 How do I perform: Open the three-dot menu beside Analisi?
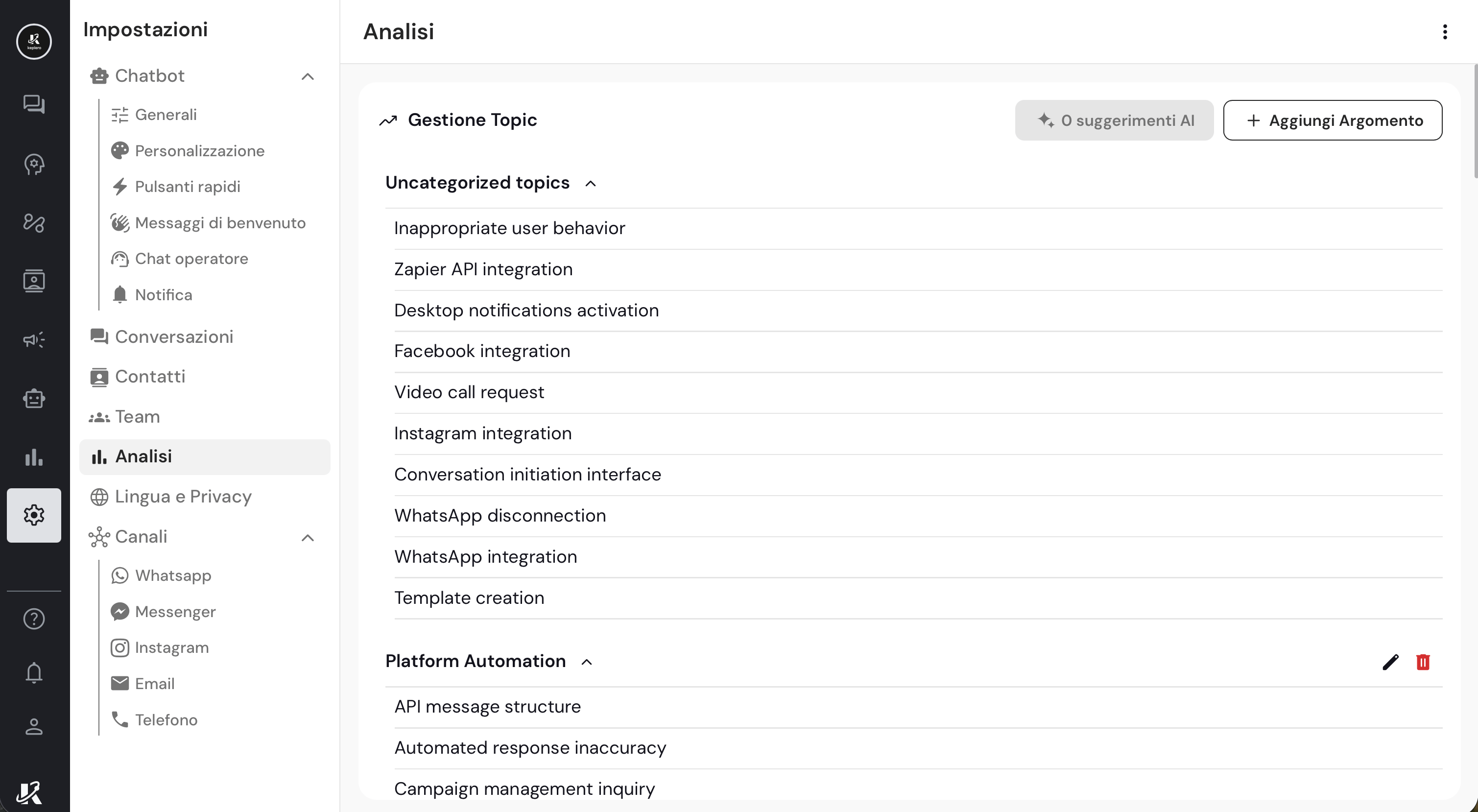pyautogui.click(x=1445, y=32)
